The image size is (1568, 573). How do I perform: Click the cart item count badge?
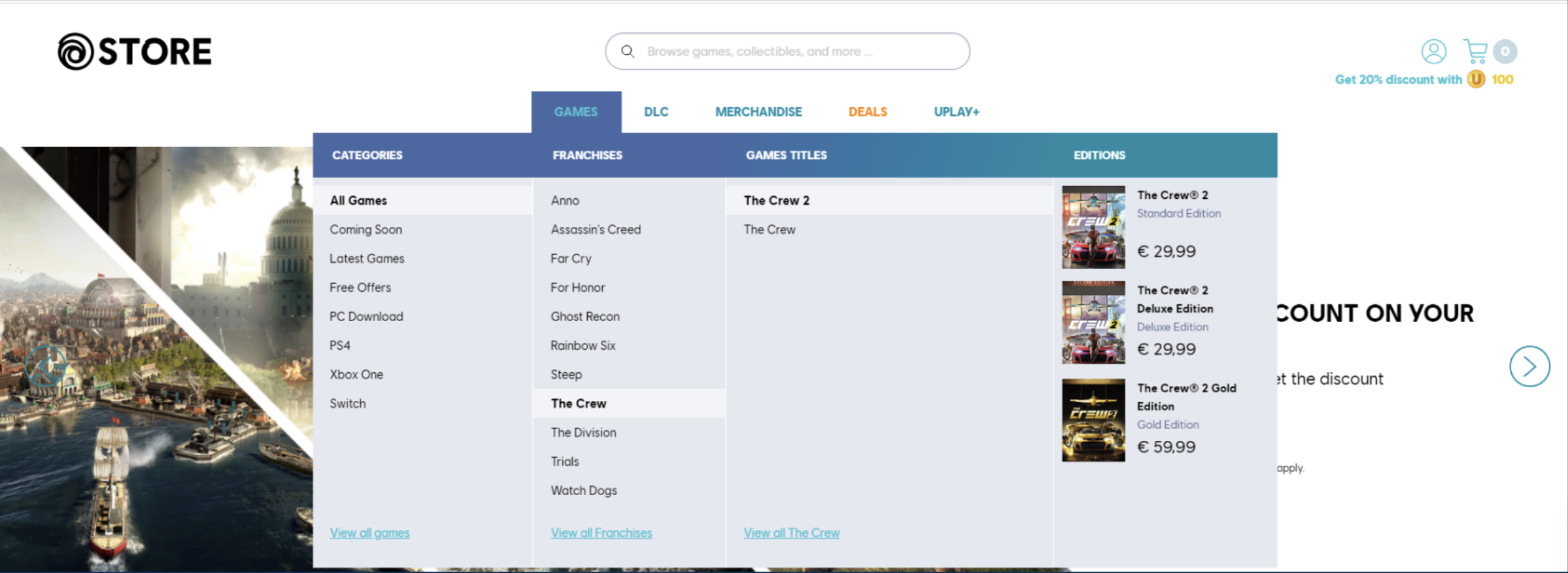1505,52
